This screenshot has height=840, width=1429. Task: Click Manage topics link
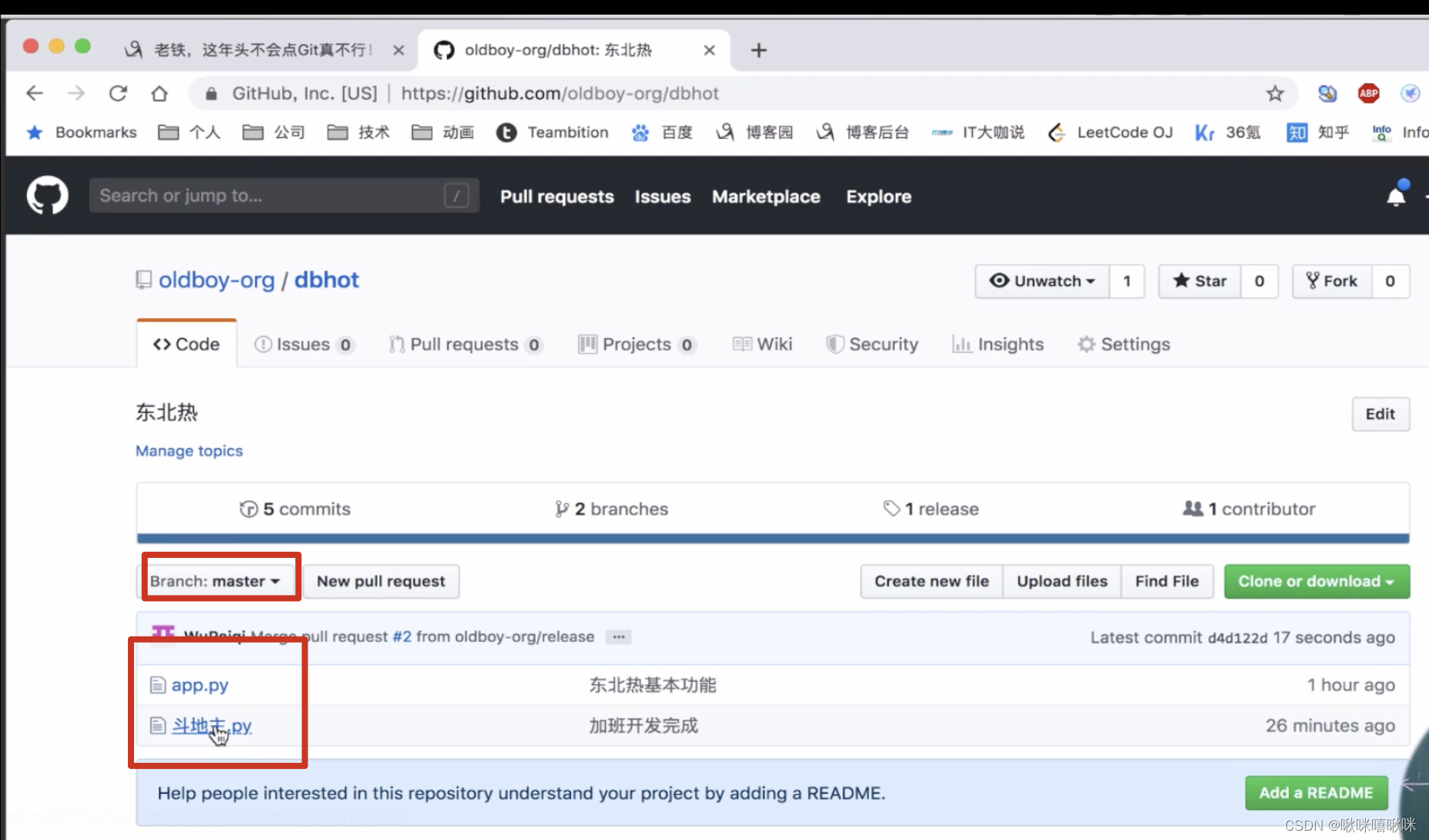[x=189, y=451]
